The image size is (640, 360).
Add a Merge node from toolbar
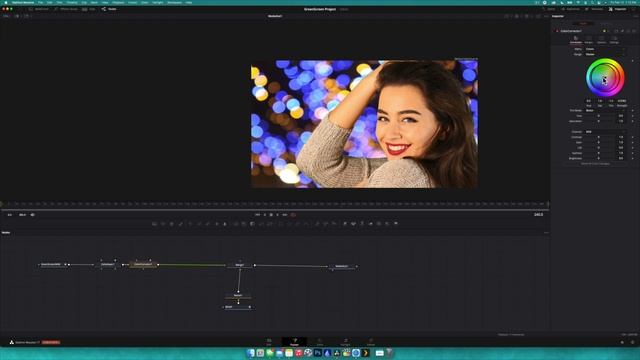[x=236, y=224]
